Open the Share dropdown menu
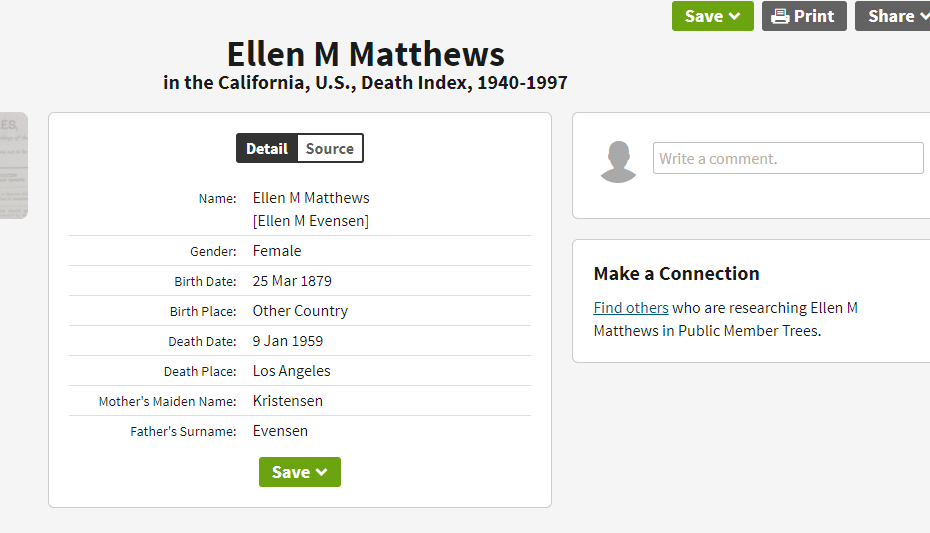Viewport: 930px width, 533px height. 893,16
